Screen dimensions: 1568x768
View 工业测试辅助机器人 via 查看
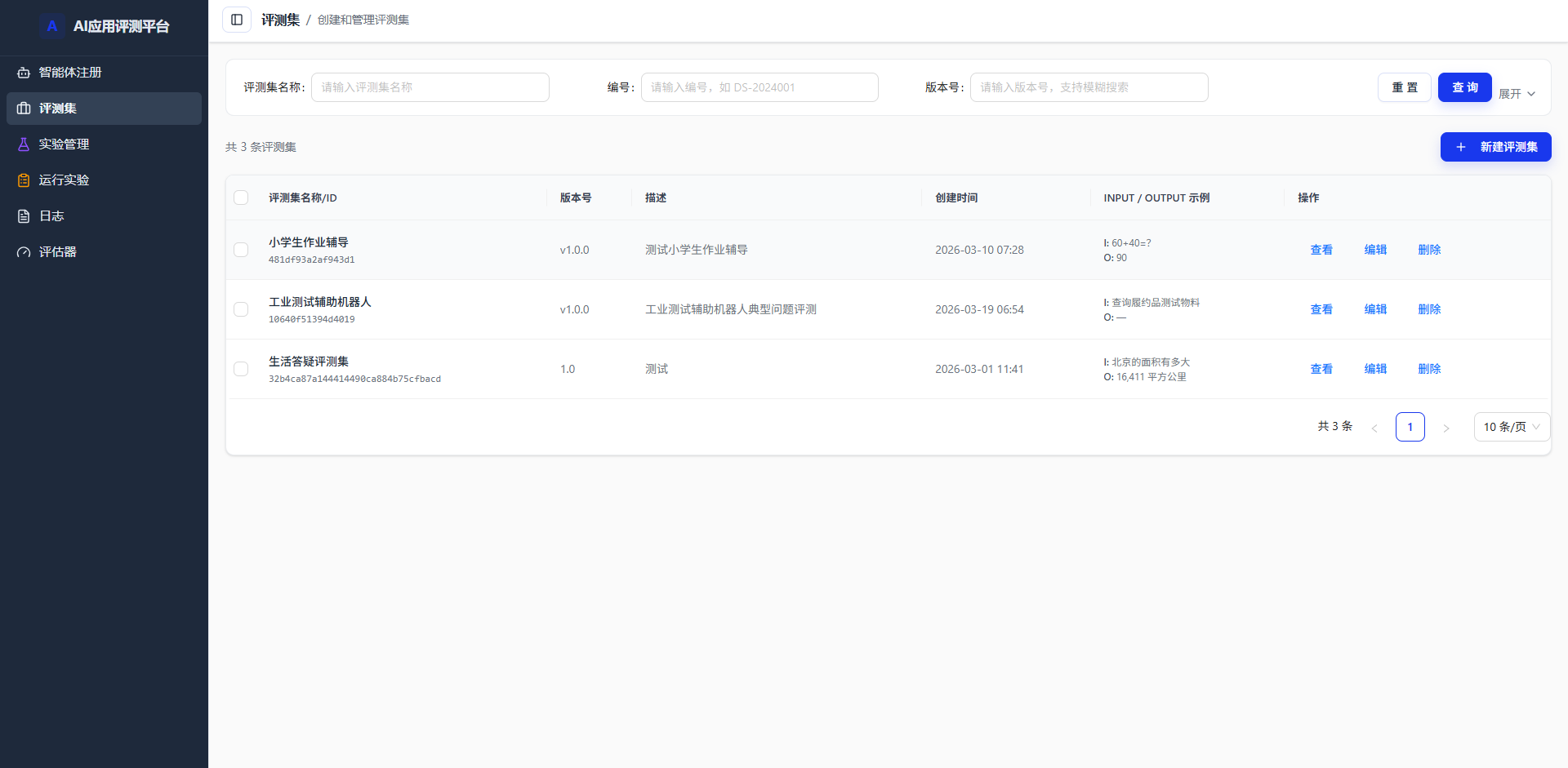[x=1321, y=309]
